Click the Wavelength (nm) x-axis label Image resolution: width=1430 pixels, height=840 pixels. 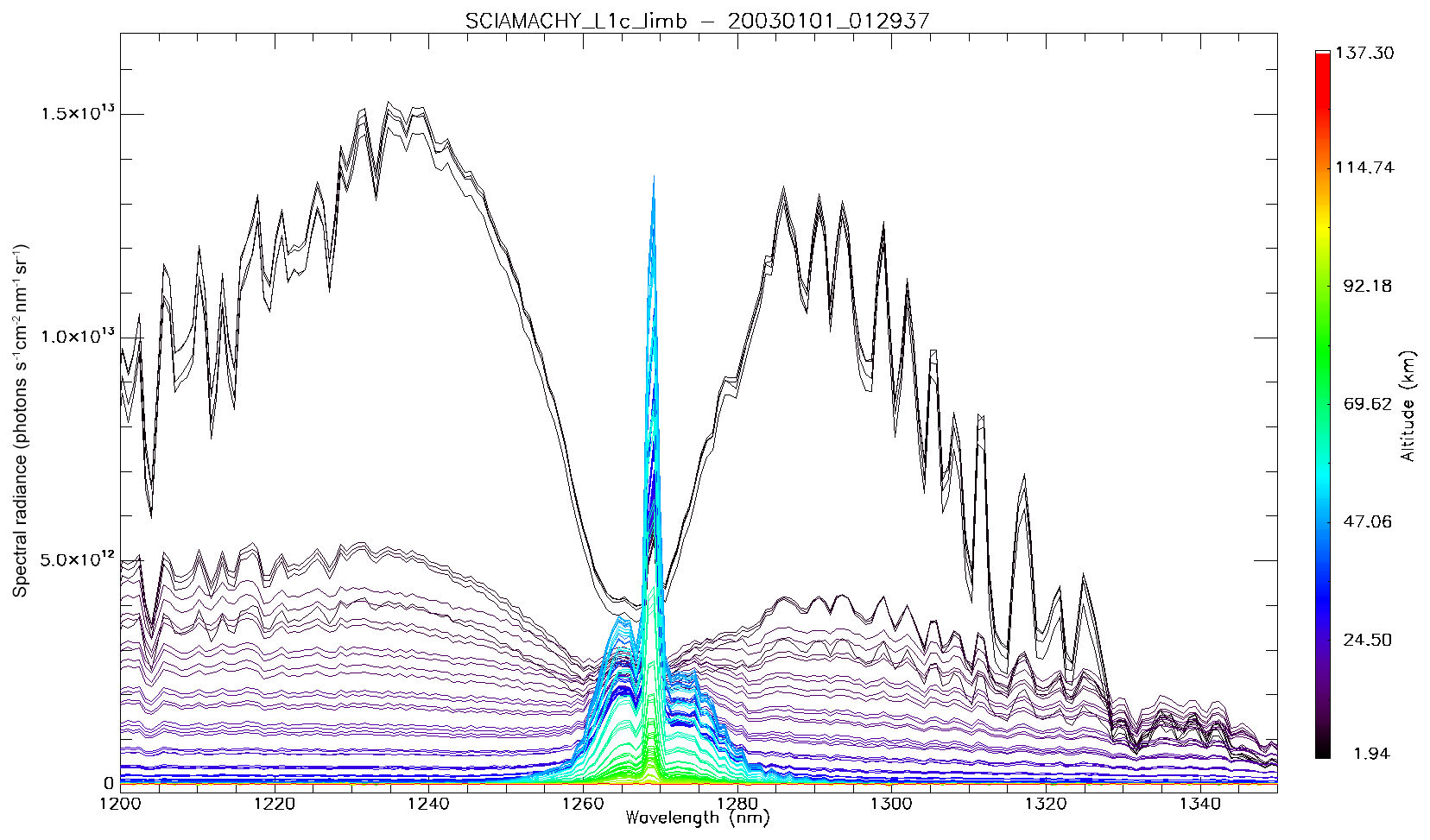(697, 818)
